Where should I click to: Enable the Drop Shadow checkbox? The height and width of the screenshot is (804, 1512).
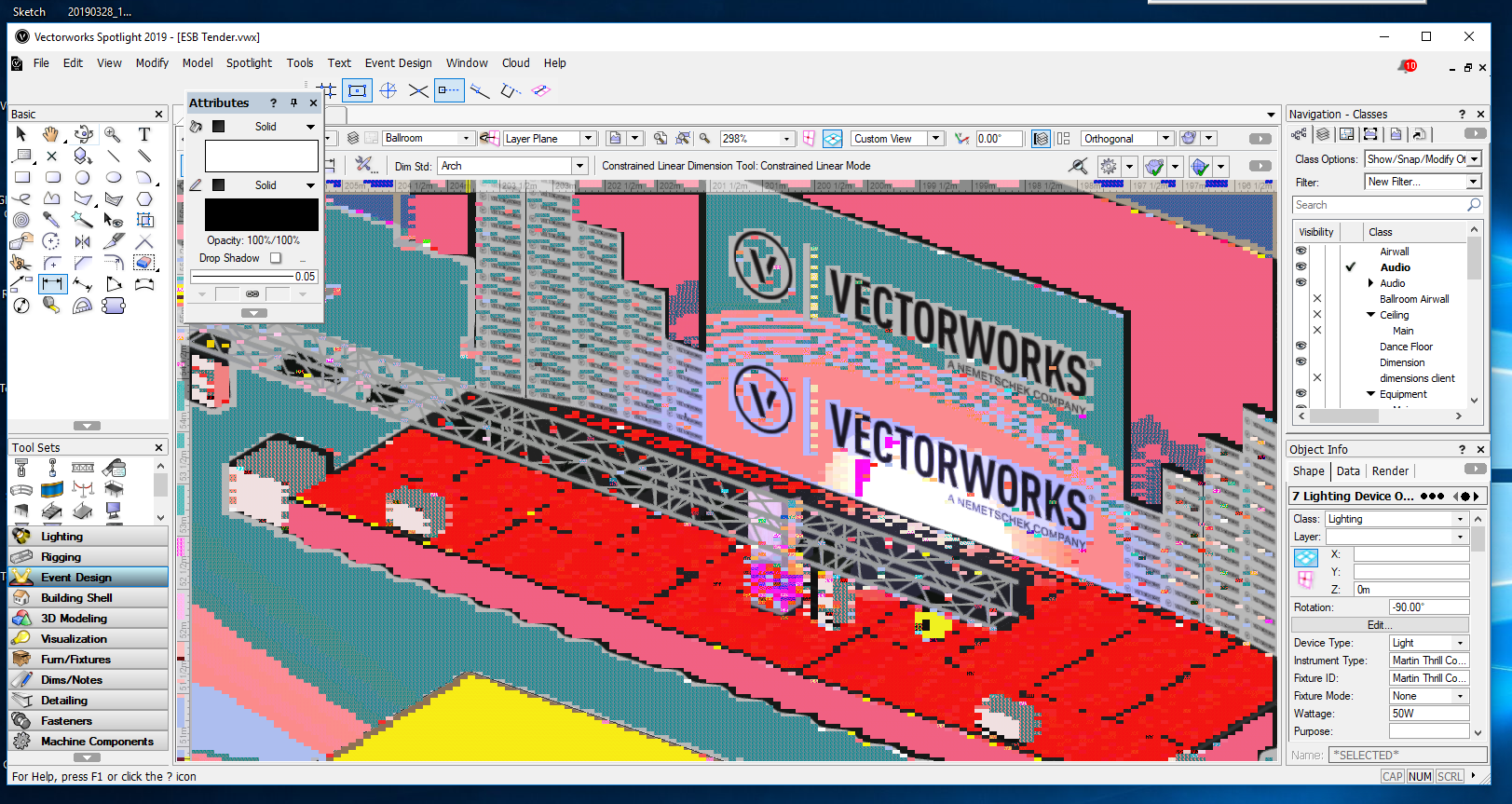(275, 258)
